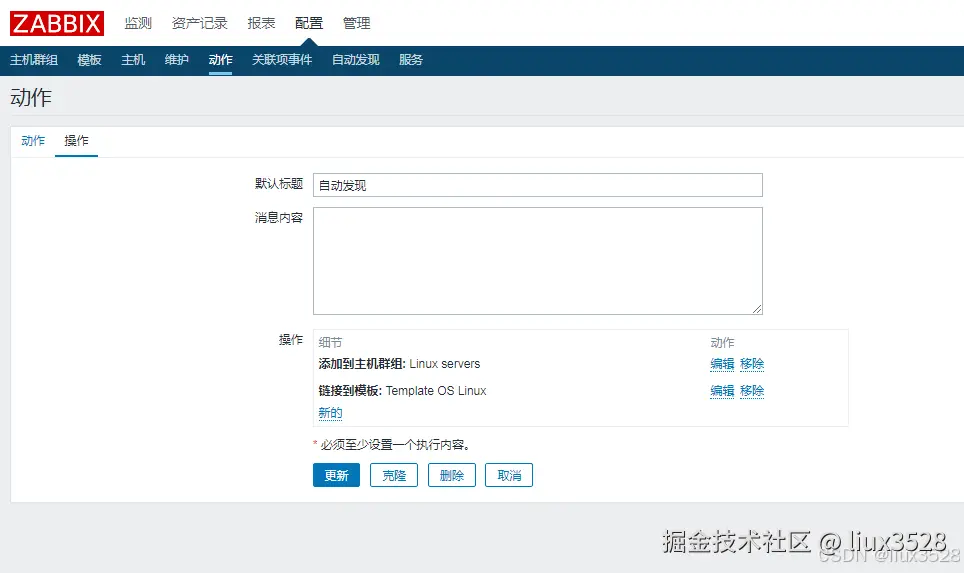This screenshot has height=573, width=964.
Task: Click the 默认标题 field label
Action: pyautogui.click(x=279, y=183)
